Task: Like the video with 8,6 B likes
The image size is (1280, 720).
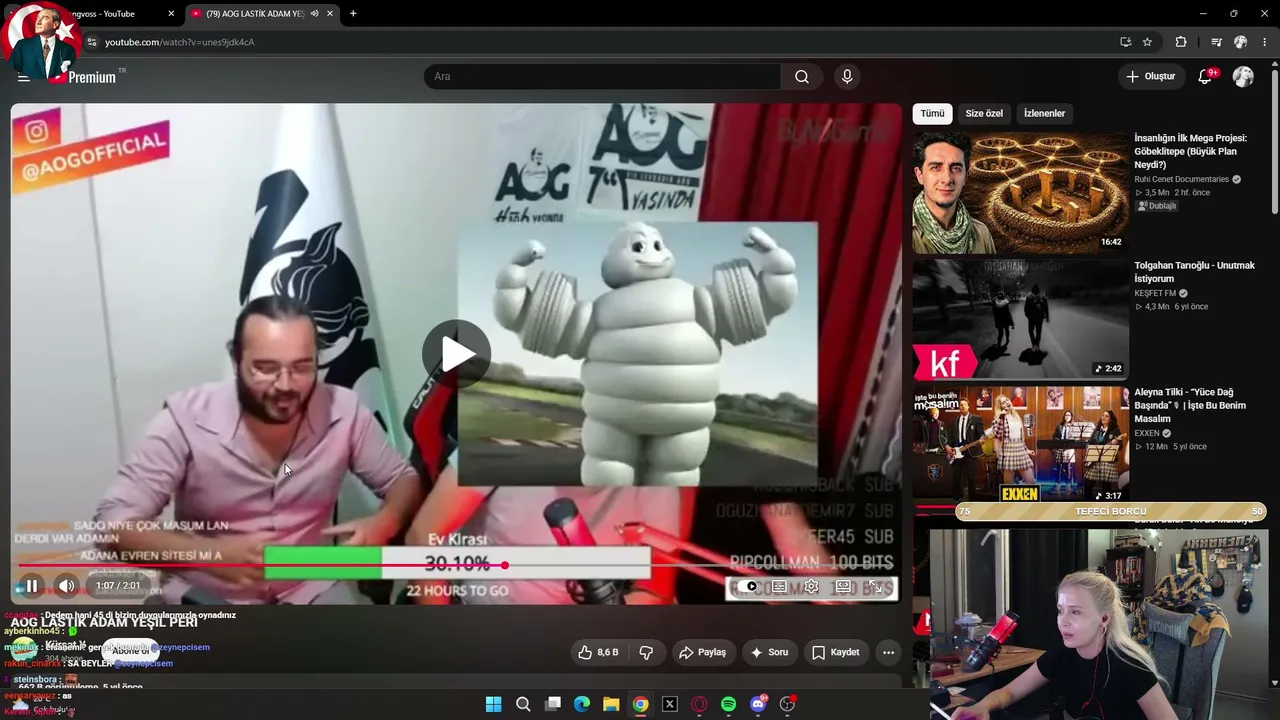Action: pos(597,652)
